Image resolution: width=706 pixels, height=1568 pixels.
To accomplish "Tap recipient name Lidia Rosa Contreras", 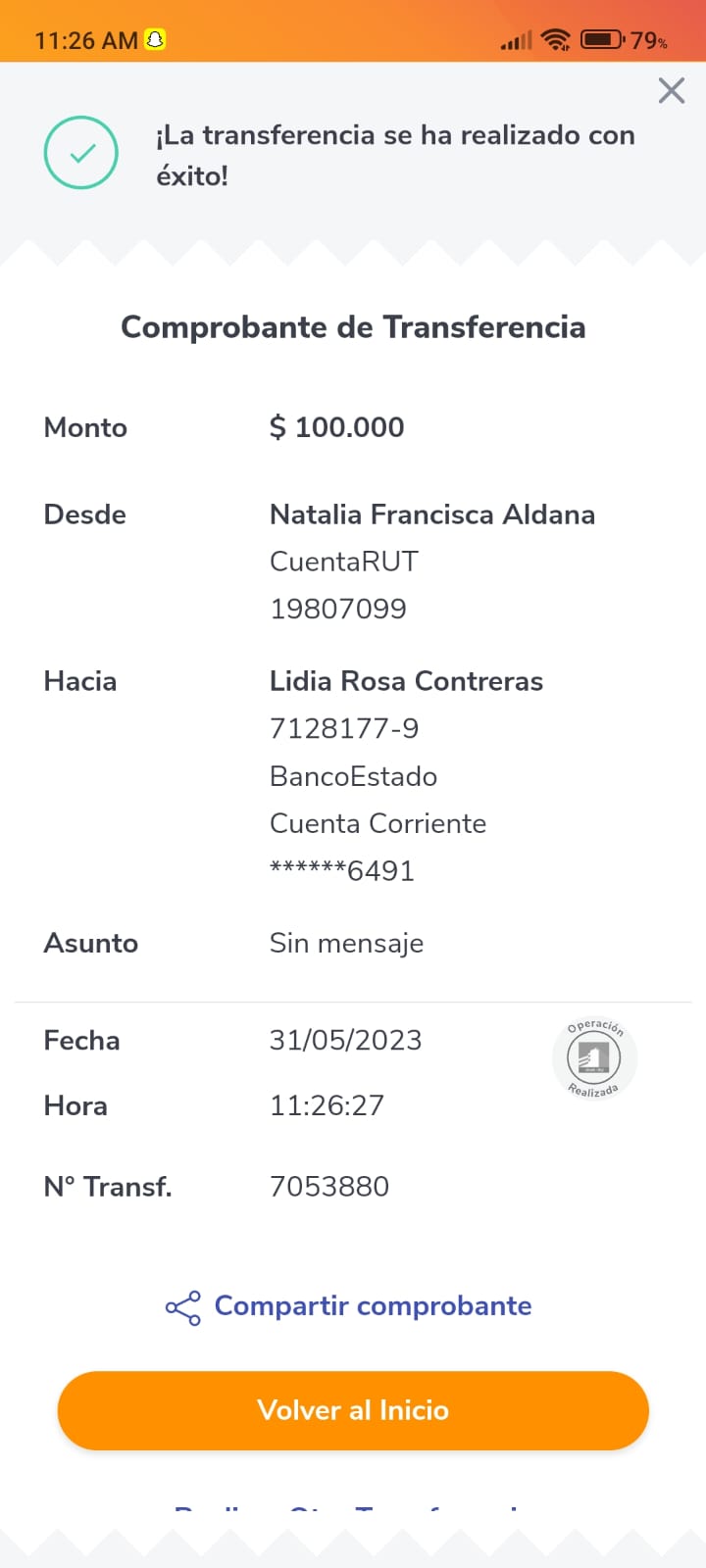I will (406, 681).
